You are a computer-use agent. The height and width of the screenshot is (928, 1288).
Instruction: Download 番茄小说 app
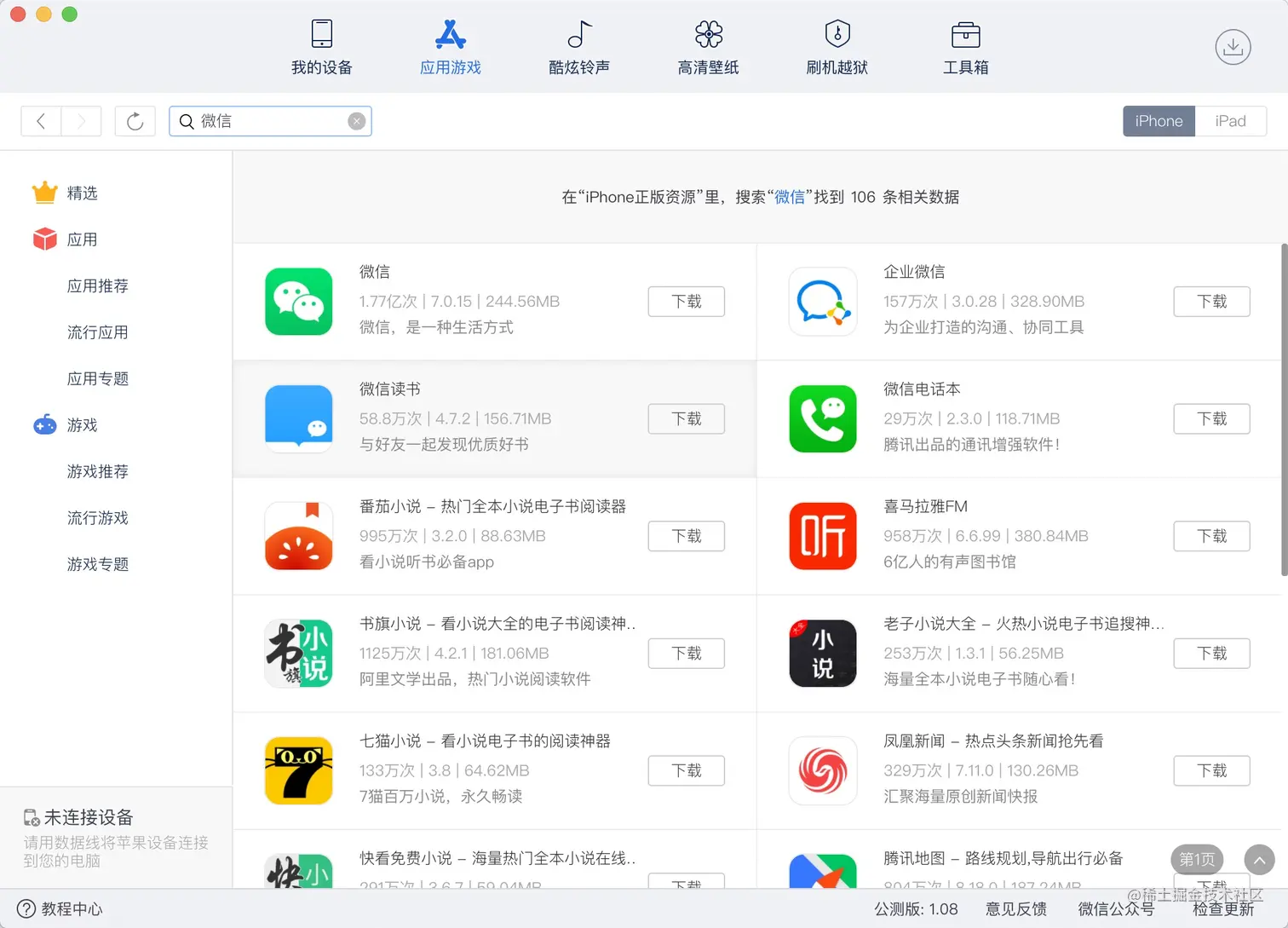click(x=686, y=536)
